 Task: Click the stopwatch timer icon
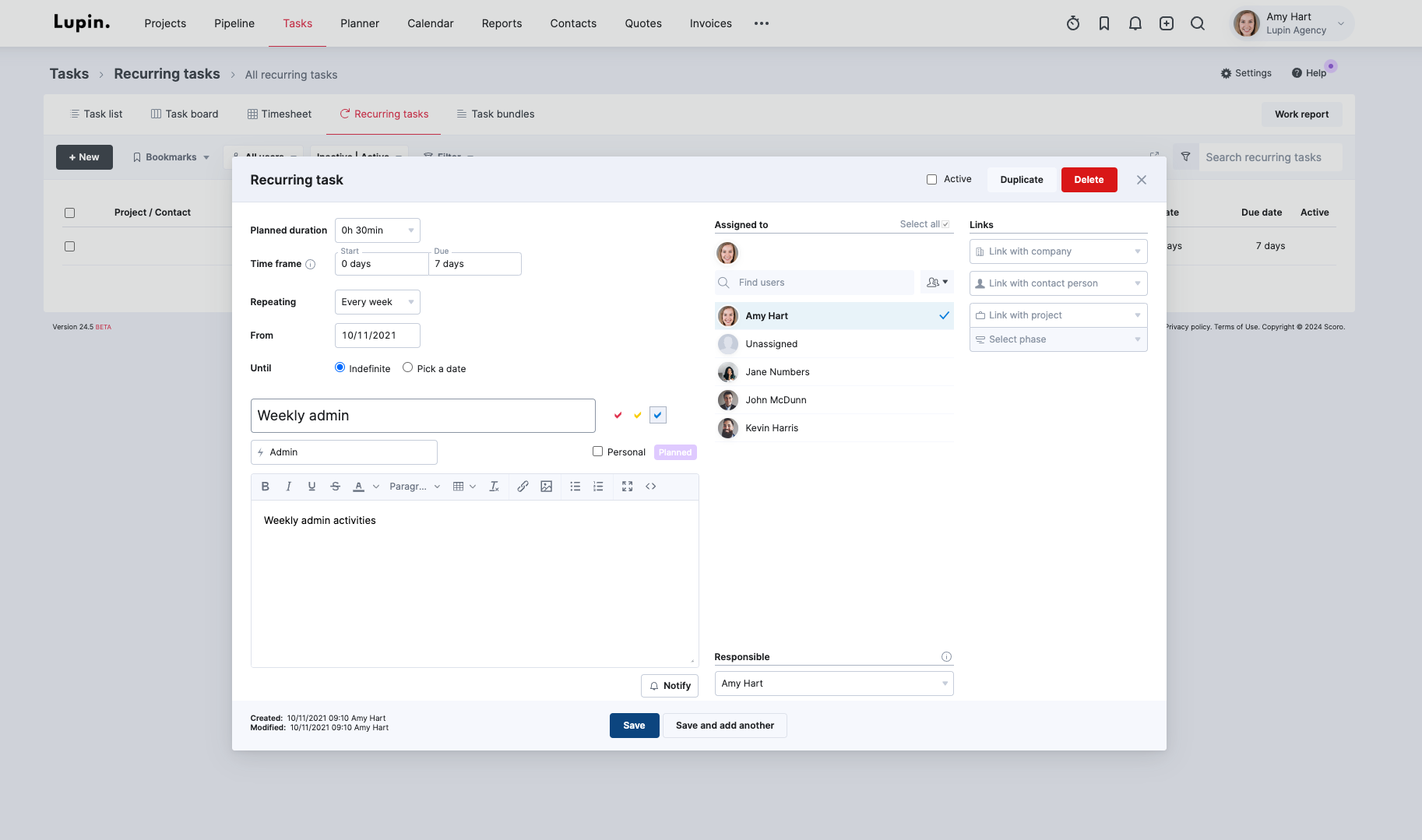(1072, 23)
